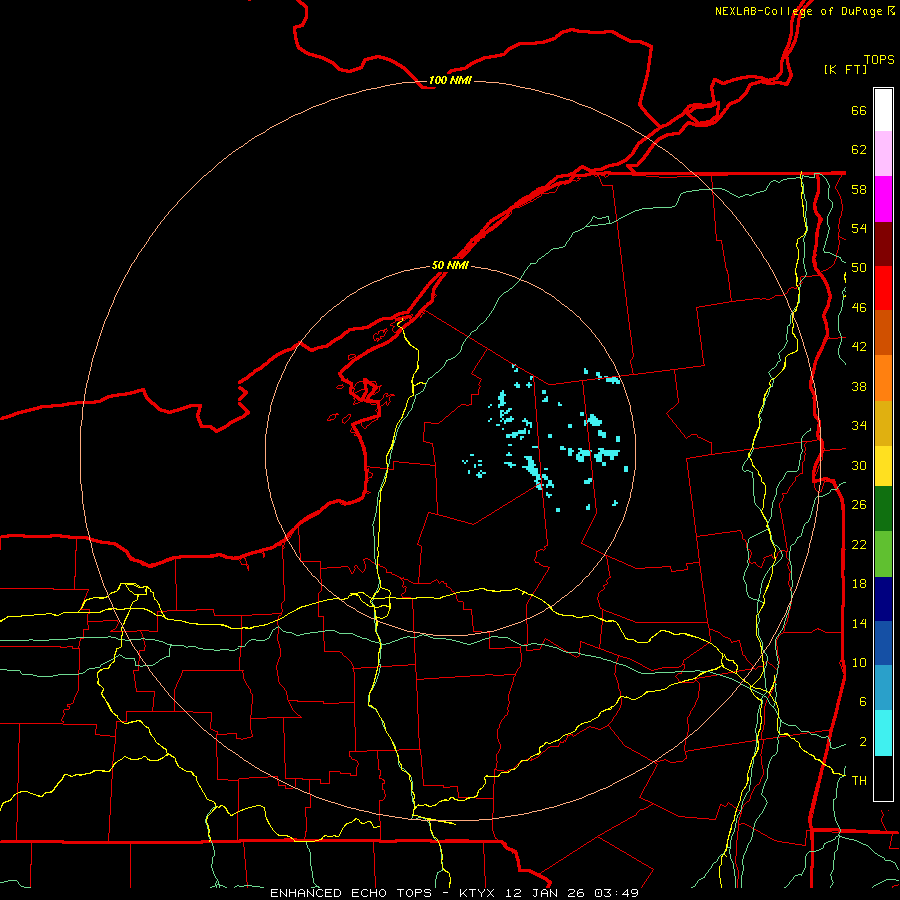
Task: Pick the dark red (maroon) legend swatch
Action: point(883,243)
